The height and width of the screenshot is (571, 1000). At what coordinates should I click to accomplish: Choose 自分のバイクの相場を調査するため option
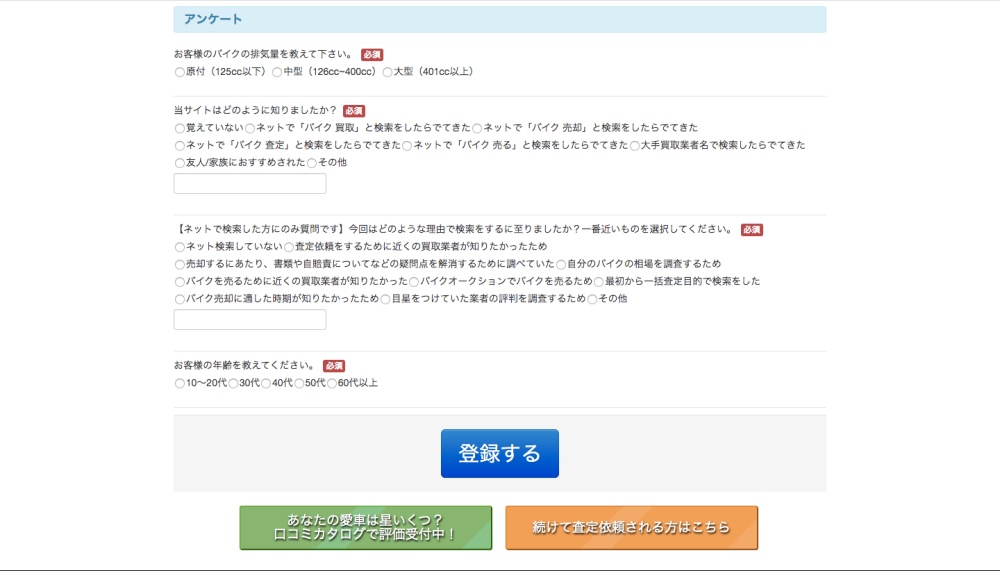tap(561, 264)
